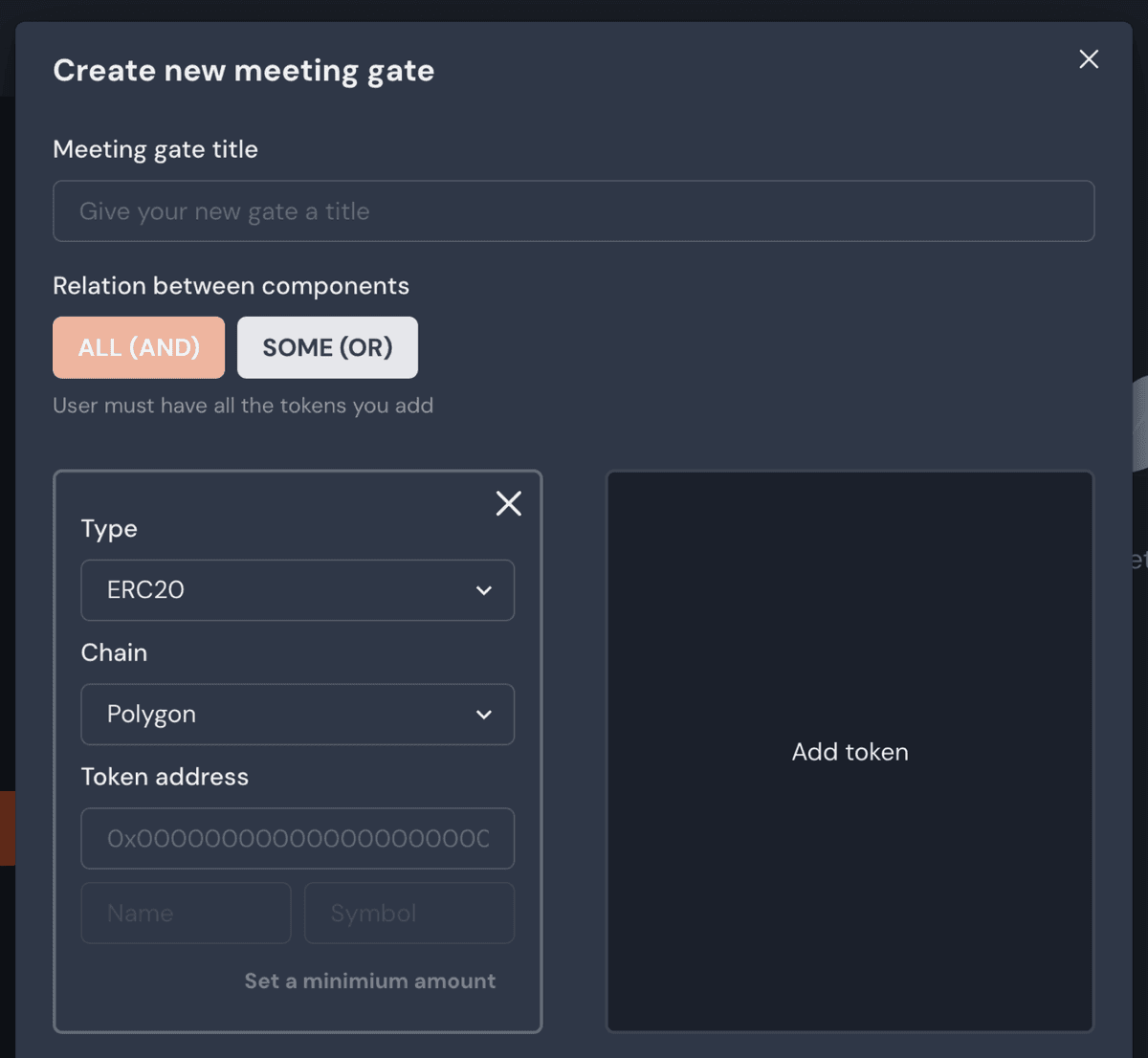Click the chevron arrow in Chain field
This screenshot has height=1058, width=1148.
484,715
